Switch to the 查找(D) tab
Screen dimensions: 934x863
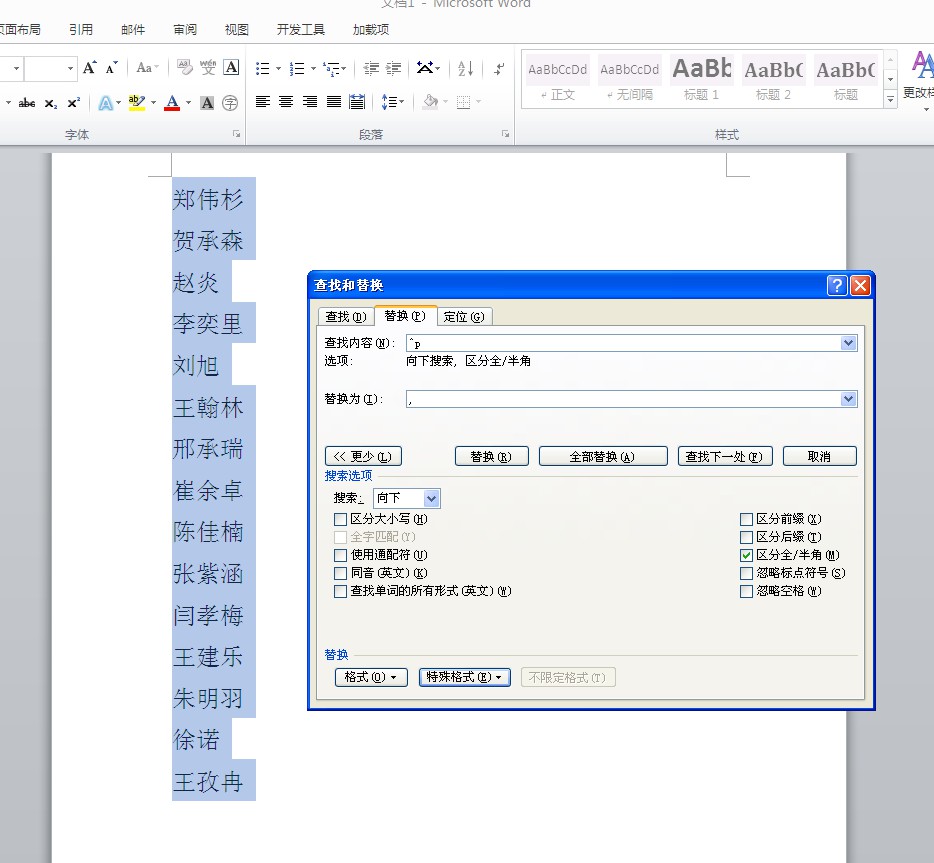click(345, 317)
